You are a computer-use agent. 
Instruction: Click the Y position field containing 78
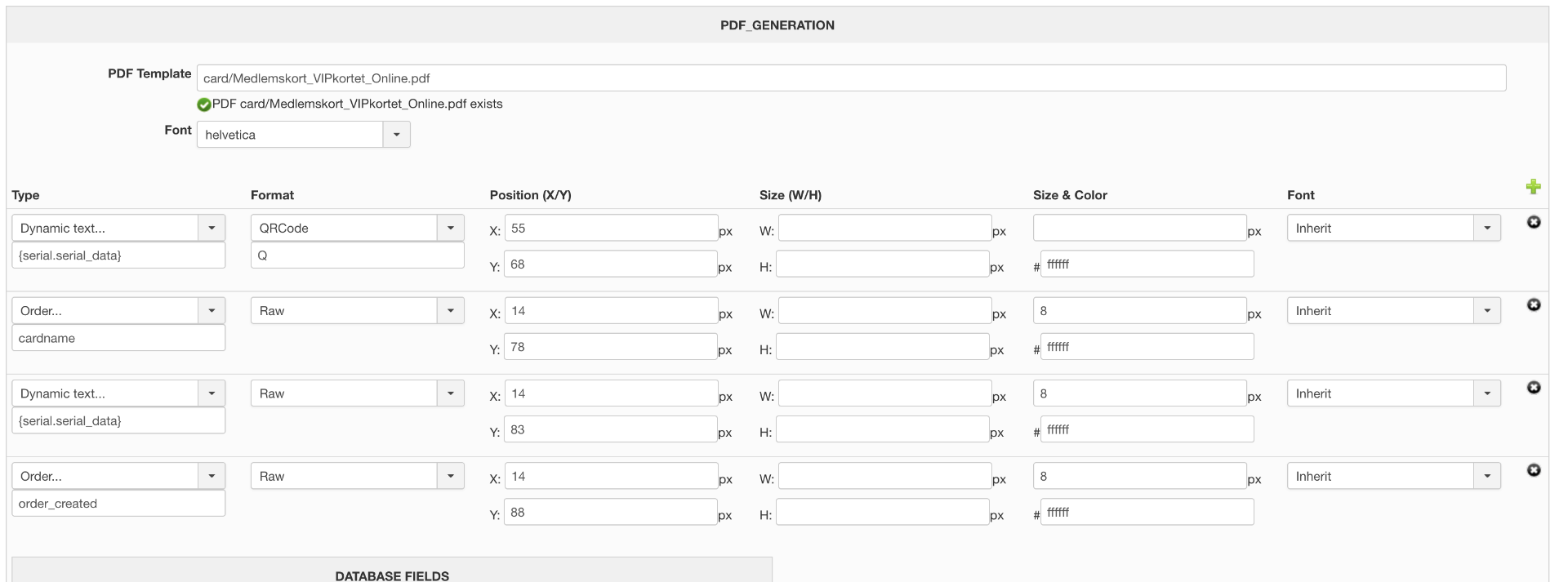pos(611,347)
